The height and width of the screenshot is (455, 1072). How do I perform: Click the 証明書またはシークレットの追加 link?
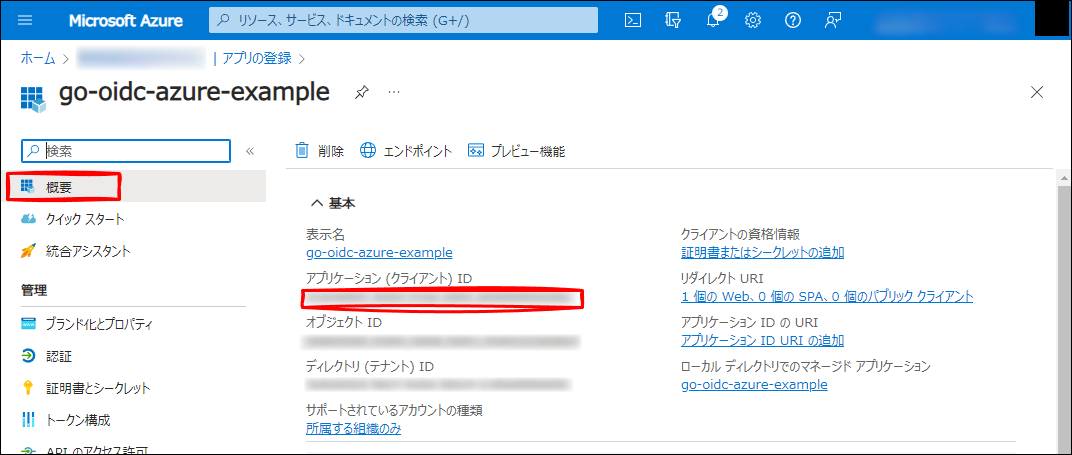(762, 252)
